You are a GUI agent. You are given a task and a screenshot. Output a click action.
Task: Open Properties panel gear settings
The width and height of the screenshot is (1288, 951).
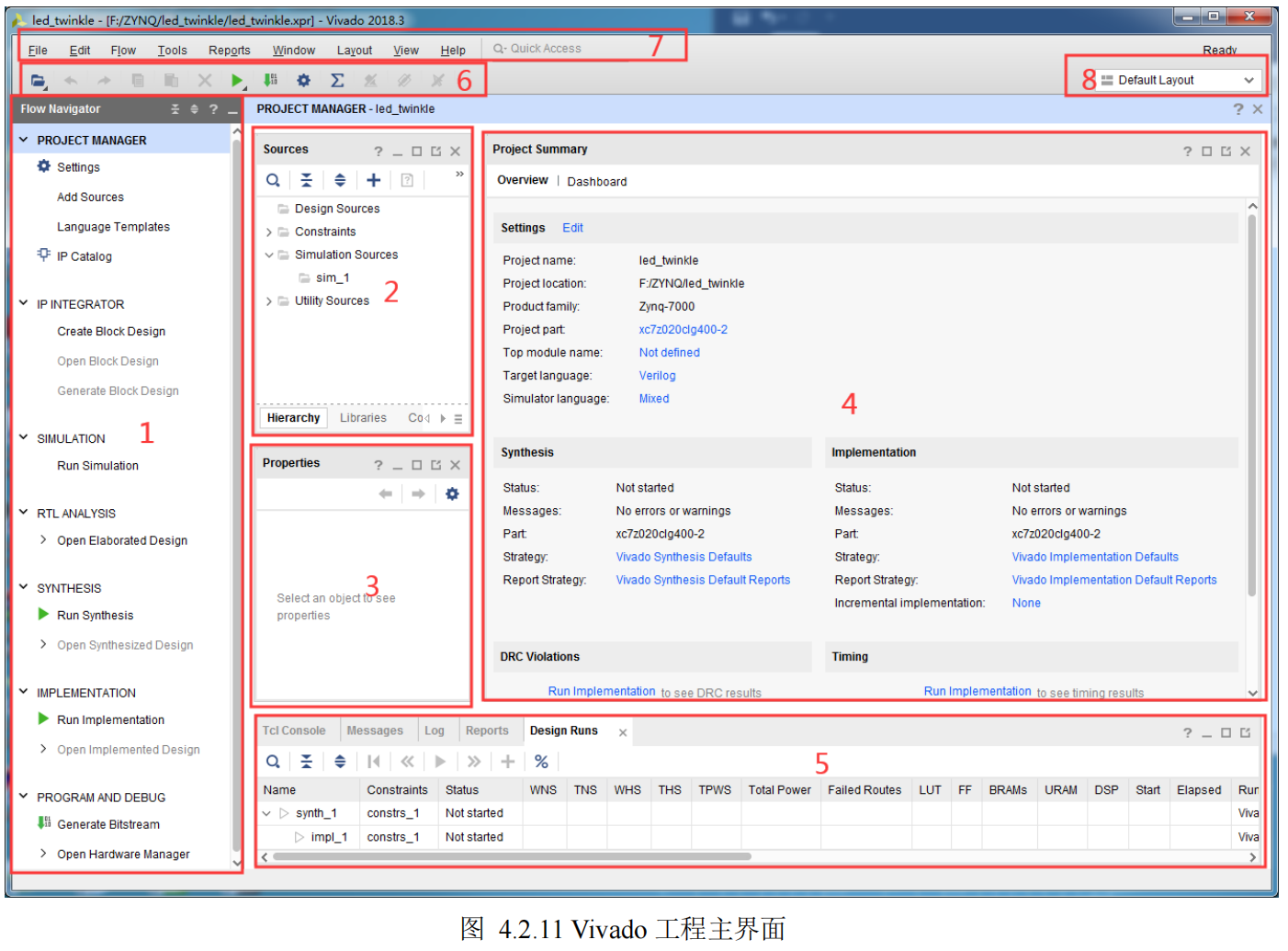(452, 494)
